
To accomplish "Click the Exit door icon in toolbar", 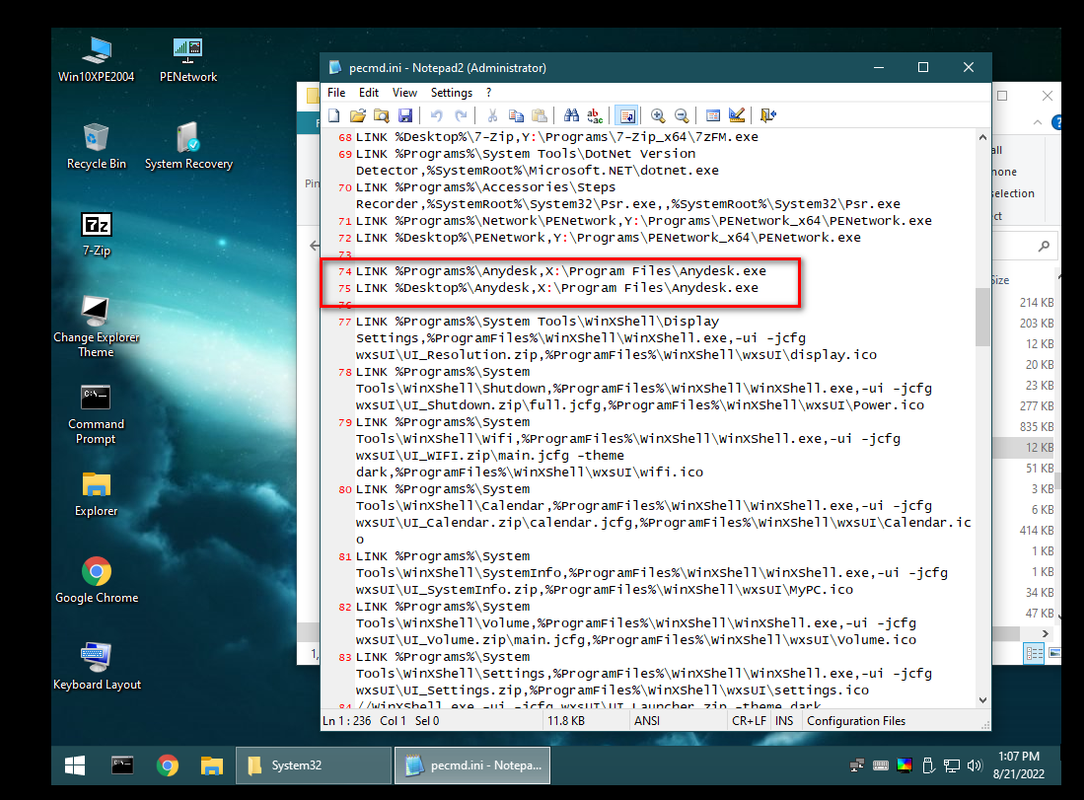I will pyautogui.click(x=768, y=115).
